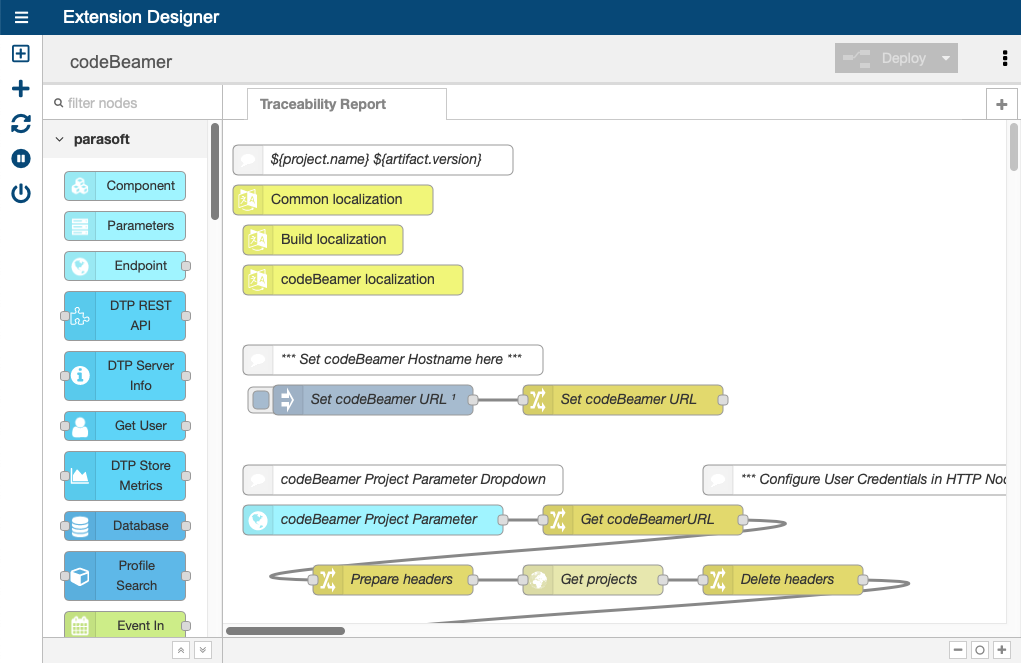This screenshot has height=663, width=1021.
Task: Collapse all palette categories with double up arrow
Action: 181,650
